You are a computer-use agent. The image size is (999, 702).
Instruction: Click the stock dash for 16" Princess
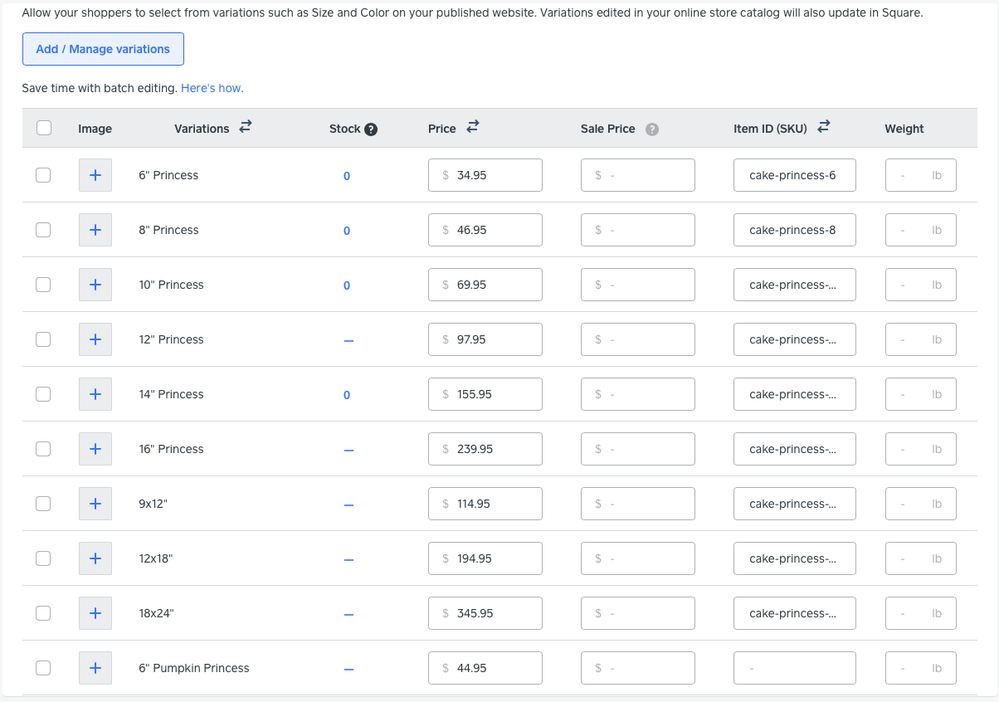point(348,450)
